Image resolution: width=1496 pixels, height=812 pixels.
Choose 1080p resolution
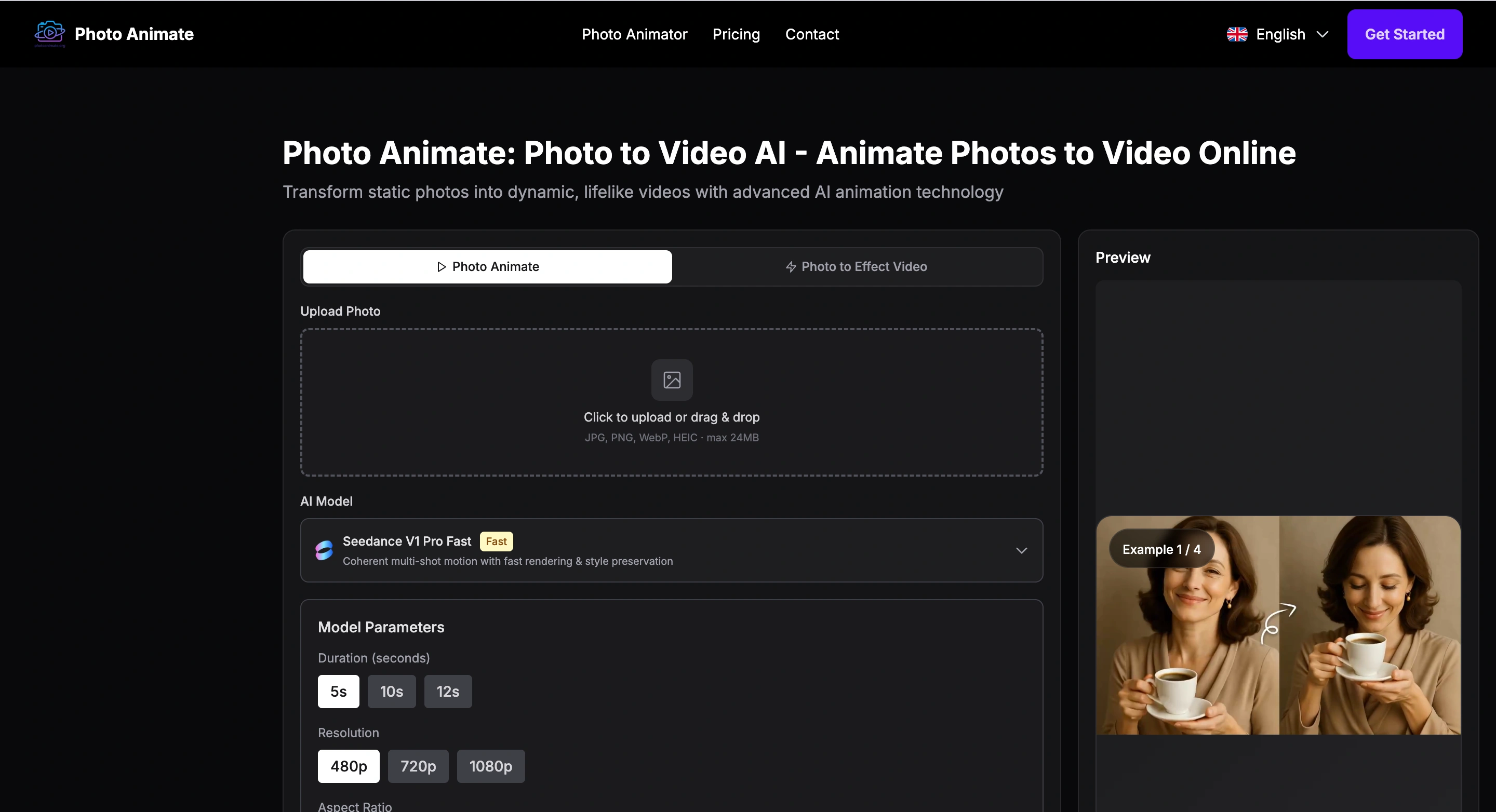tap(490, 766)
